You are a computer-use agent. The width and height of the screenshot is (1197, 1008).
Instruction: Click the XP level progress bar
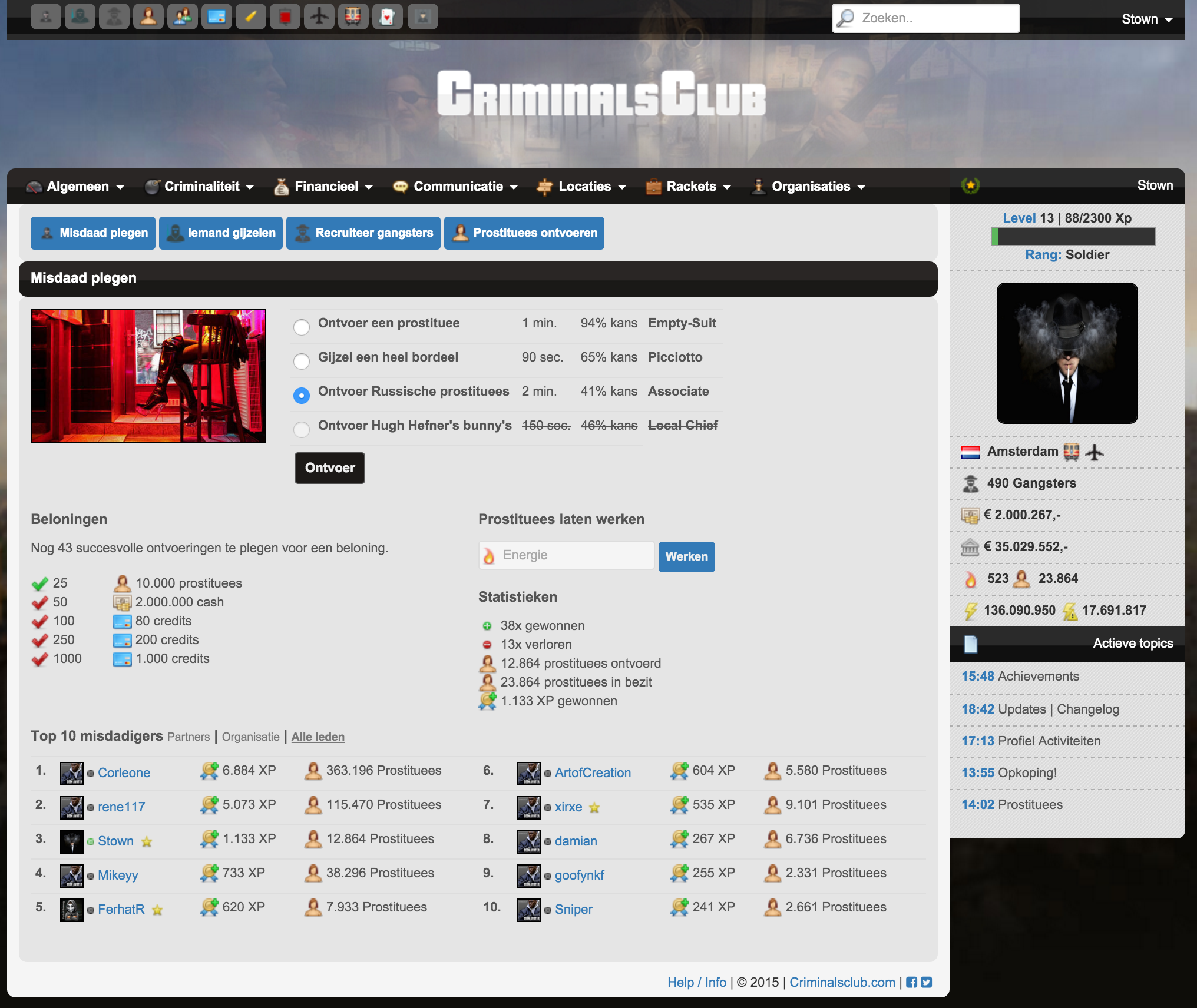(x=1073, y=237)
